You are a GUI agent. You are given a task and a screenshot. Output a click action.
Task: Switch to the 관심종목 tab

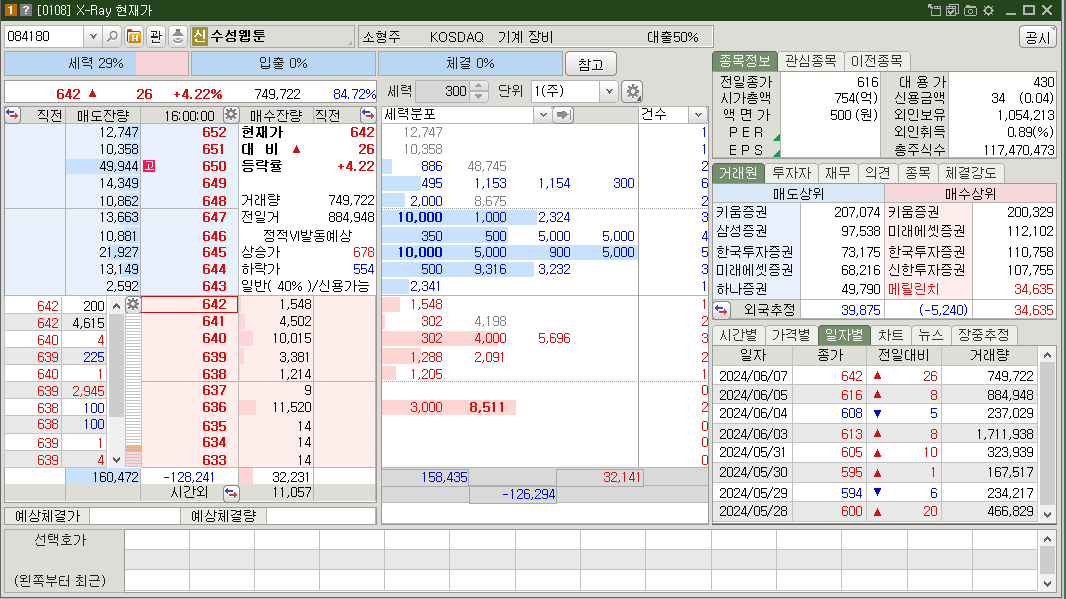click(810, 61)
